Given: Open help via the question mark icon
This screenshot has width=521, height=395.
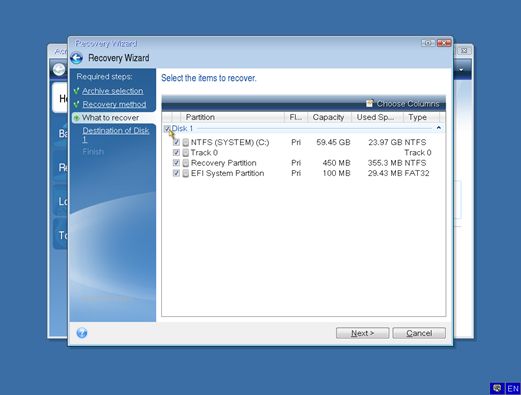Looking at the screenshot, I should (82, 333).
